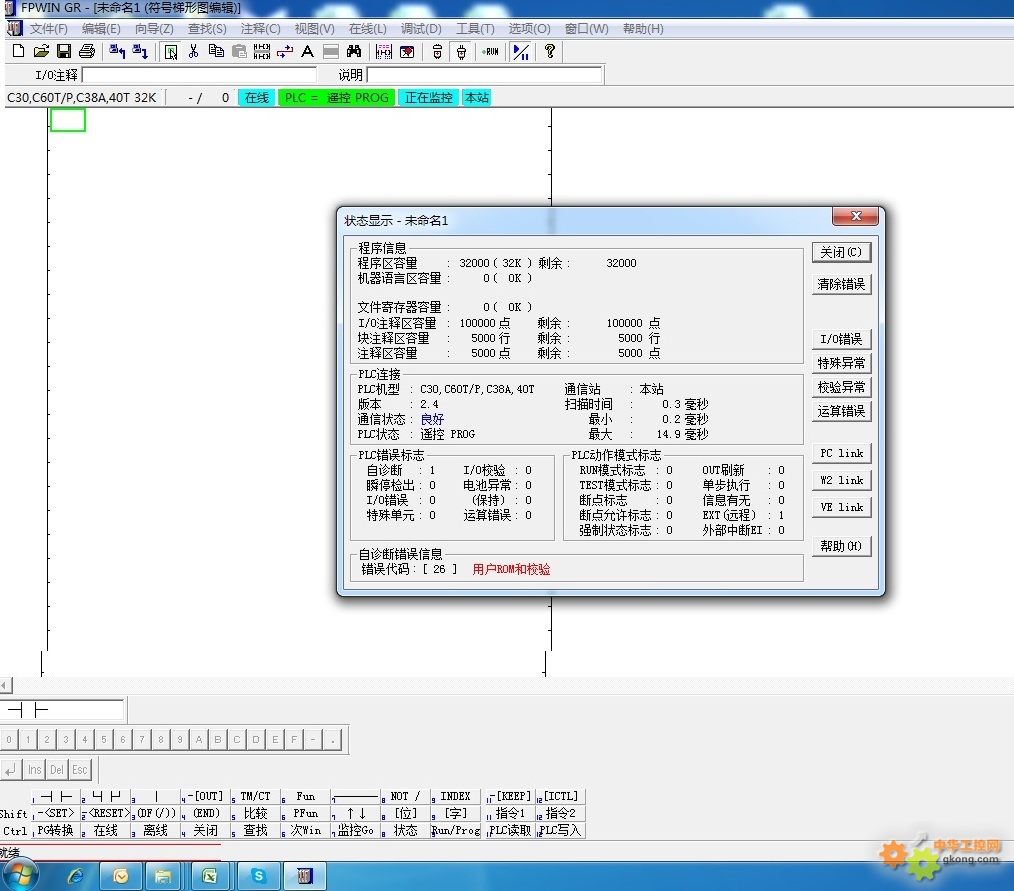
Task: Click the 监控Go function key button
Action: point(355,830)
